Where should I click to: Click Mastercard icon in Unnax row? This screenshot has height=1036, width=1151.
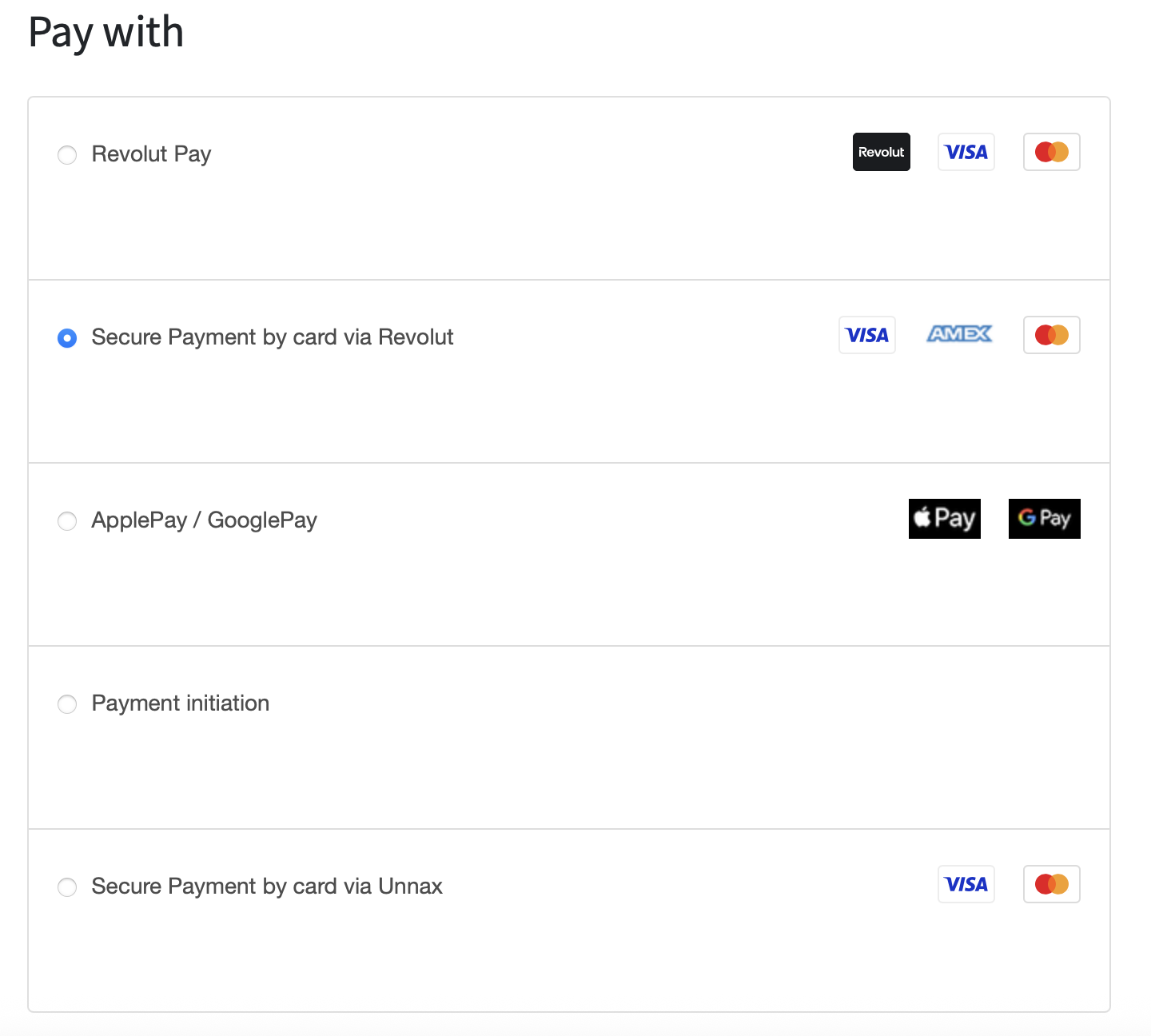pos(1051,884)
